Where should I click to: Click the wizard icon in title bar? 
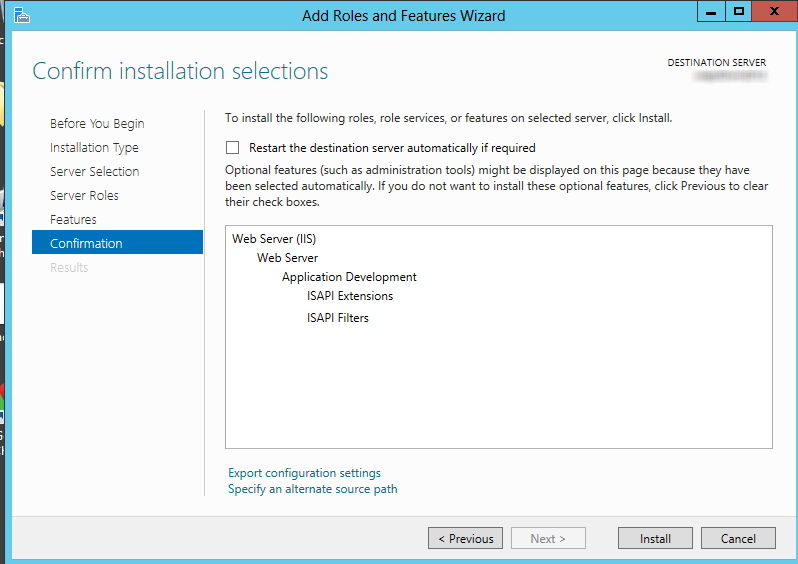click(20, 15)
